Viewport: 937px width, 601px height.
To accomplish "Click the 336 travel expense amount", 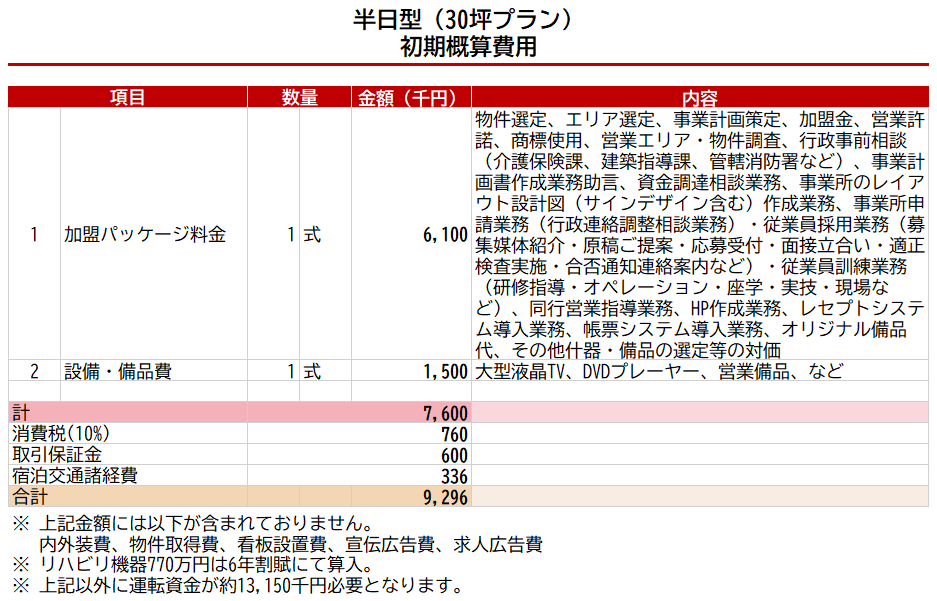I will [x=455, y=476].
